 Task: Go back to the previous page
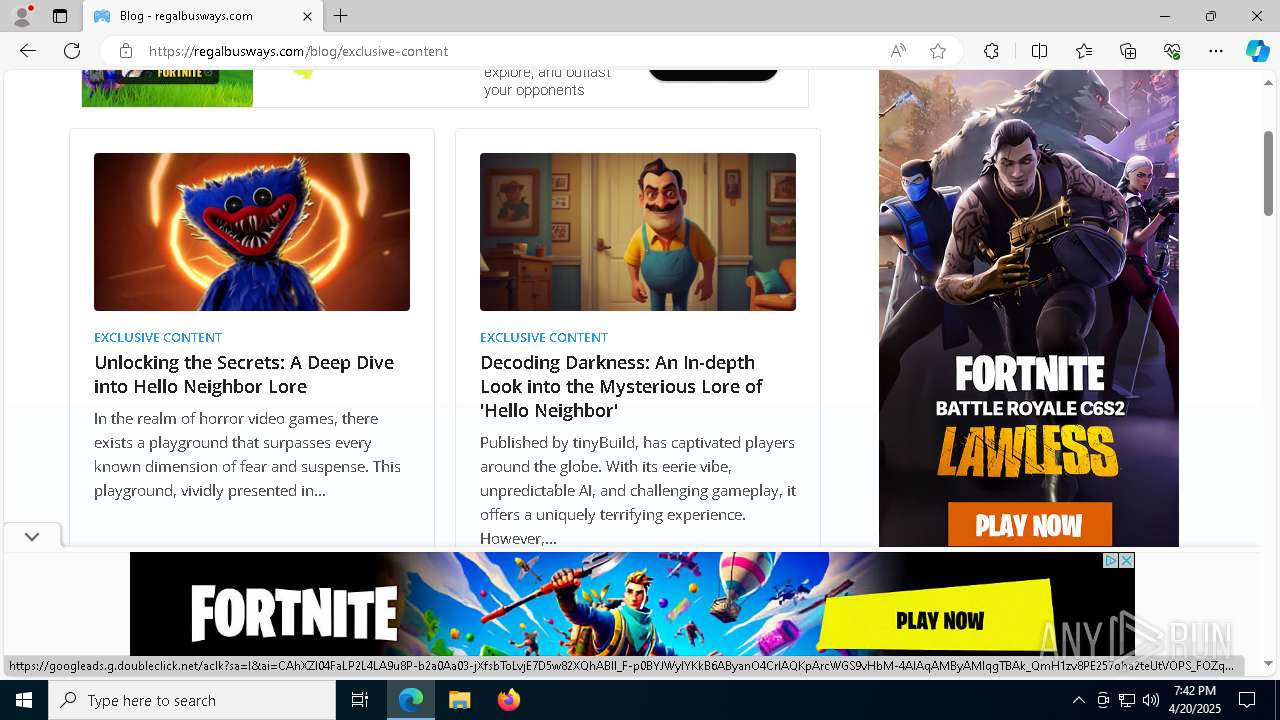point(28,51)
